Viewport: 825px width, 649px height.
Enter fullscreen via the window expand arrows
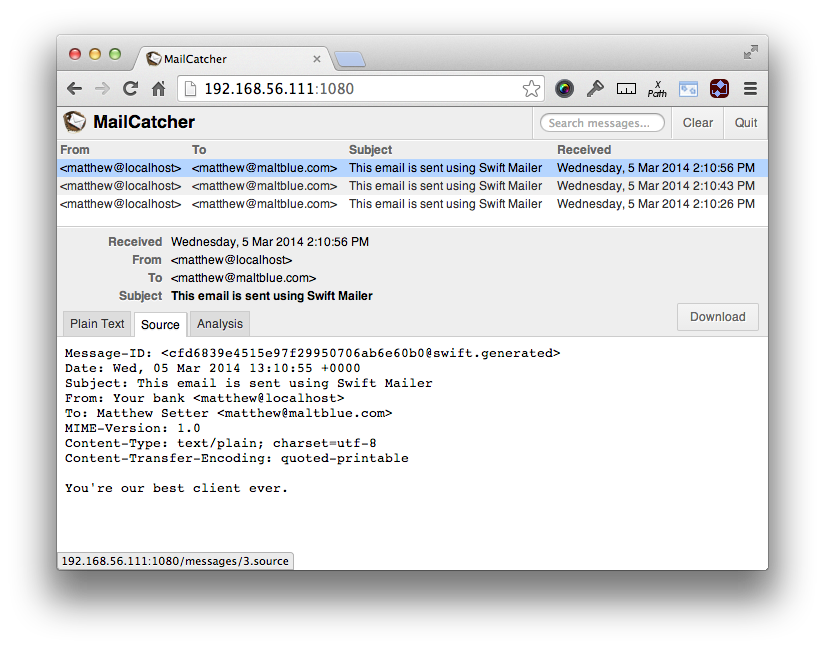tap(750, 52)
